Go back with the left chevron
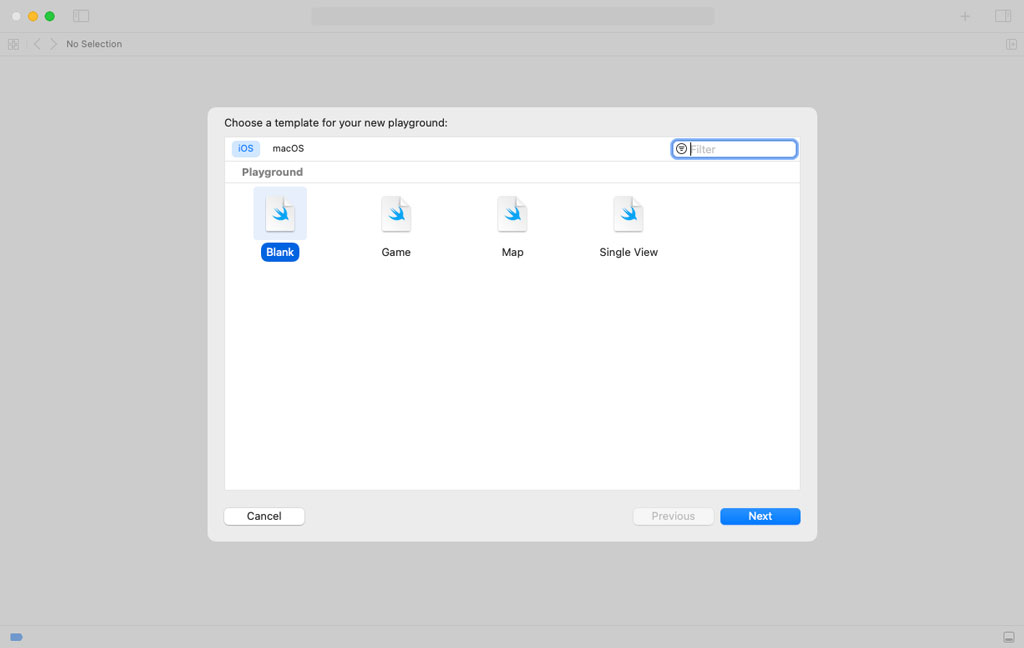This screenshot has height=648, width=1024. (37, 44)
